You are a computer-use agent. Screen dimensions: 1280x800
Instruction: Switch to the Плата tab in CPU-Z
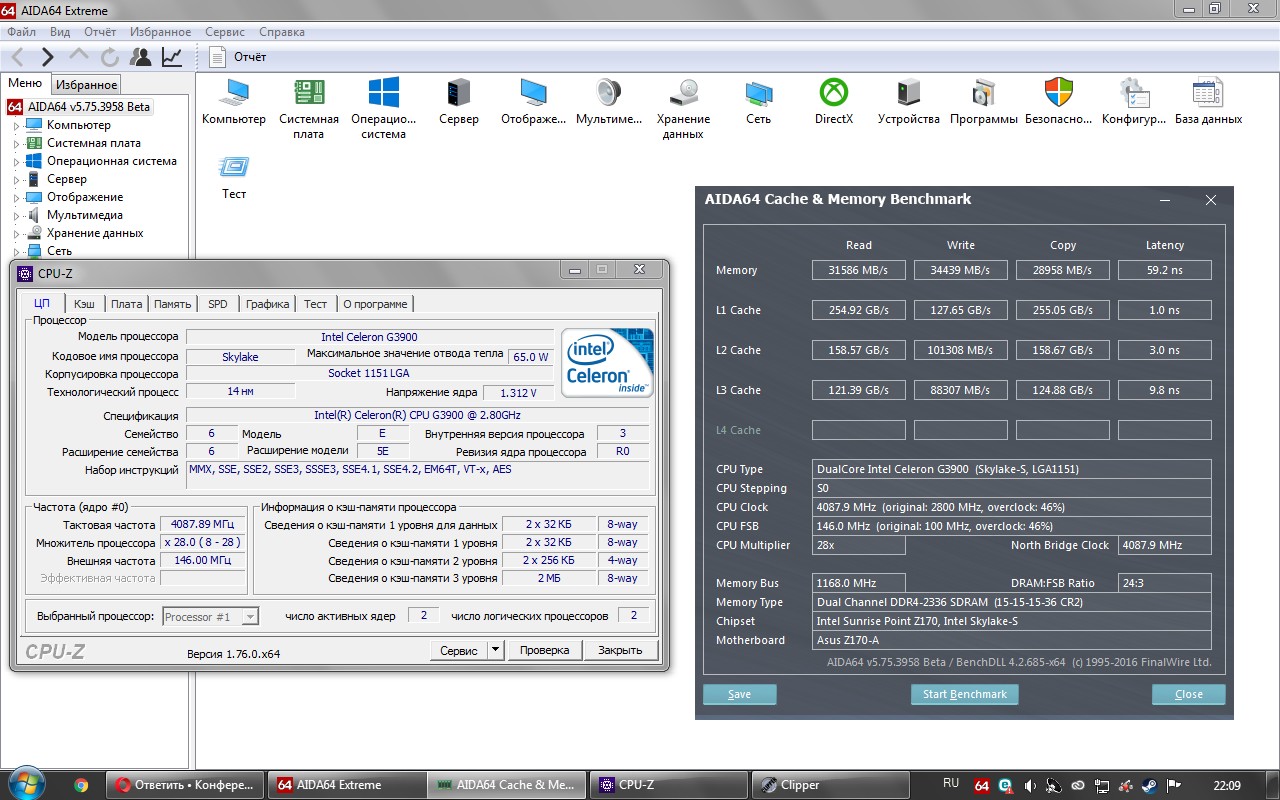[126, 304]
